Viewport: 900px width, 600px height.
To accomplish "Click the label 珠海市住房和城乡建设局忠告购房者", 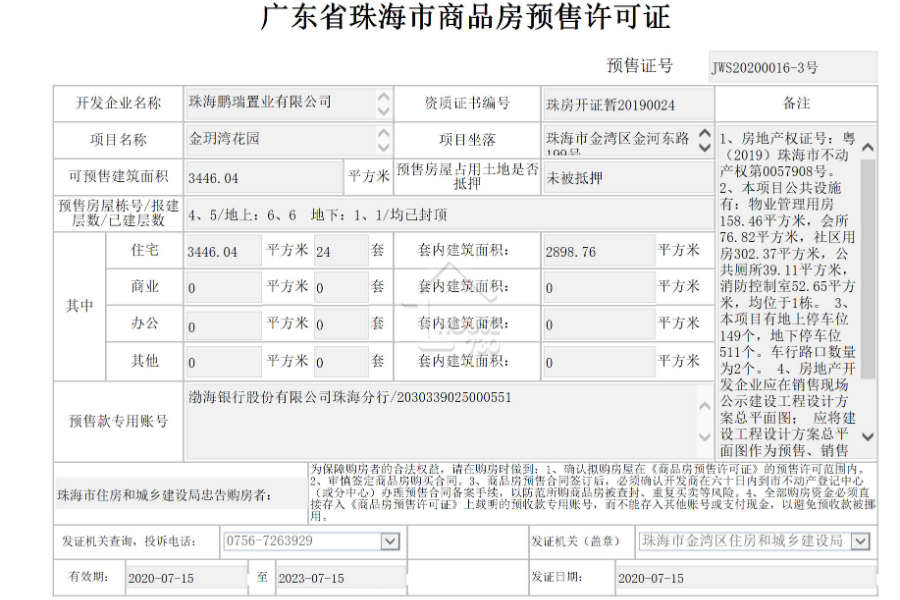I will coord(164,495).
